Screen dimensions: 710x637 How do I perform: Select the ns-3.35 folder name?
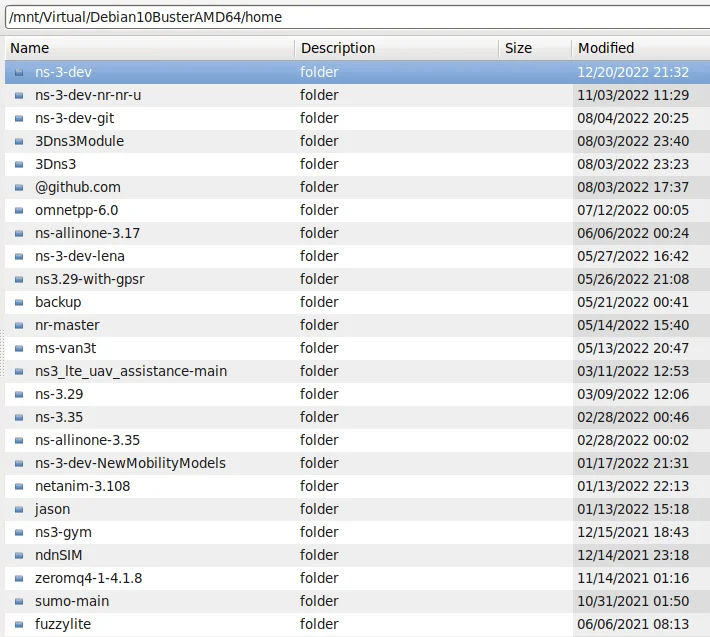(59, 417)
